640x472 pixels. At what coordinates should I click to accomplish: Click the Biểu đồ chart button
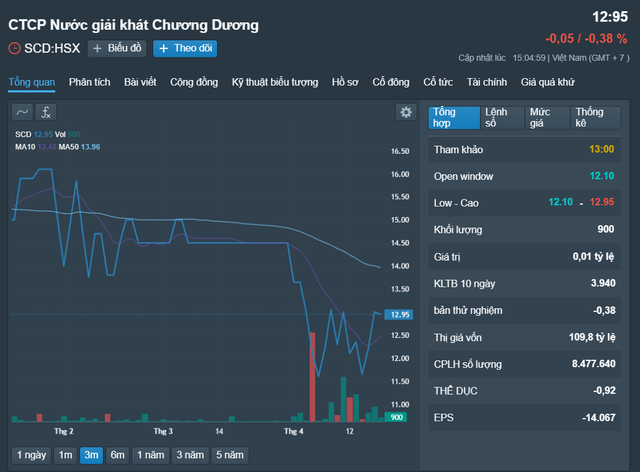(x=118, y=48)
